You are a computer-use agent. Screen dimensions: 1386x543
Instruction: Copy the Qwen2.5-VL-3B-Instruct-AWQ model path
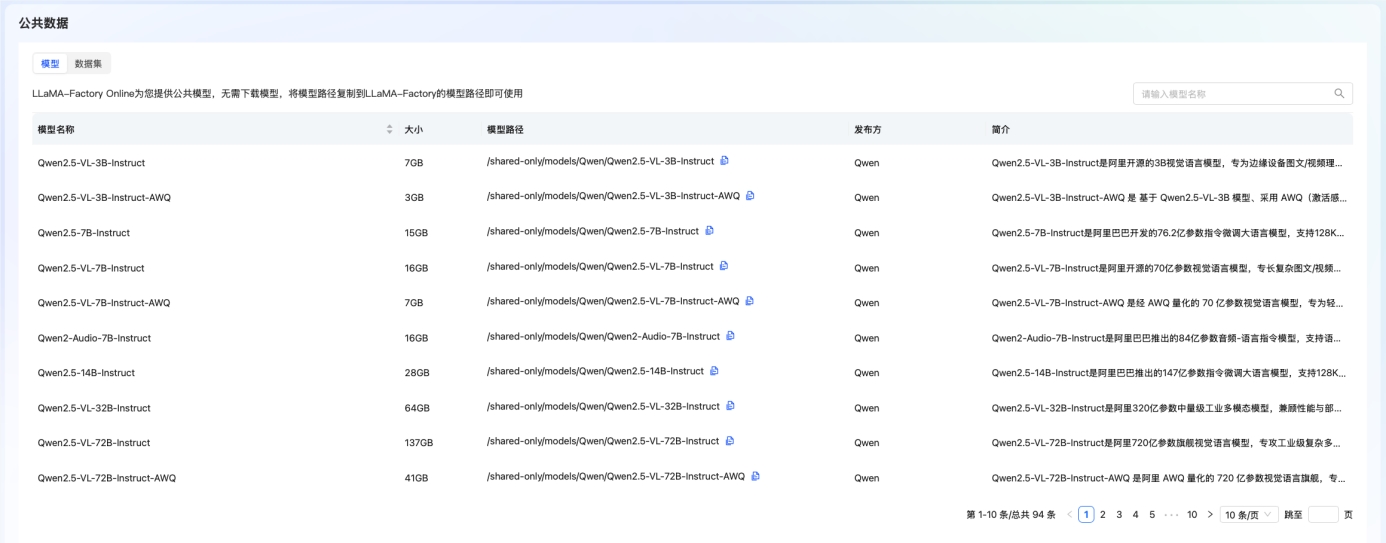750,196
